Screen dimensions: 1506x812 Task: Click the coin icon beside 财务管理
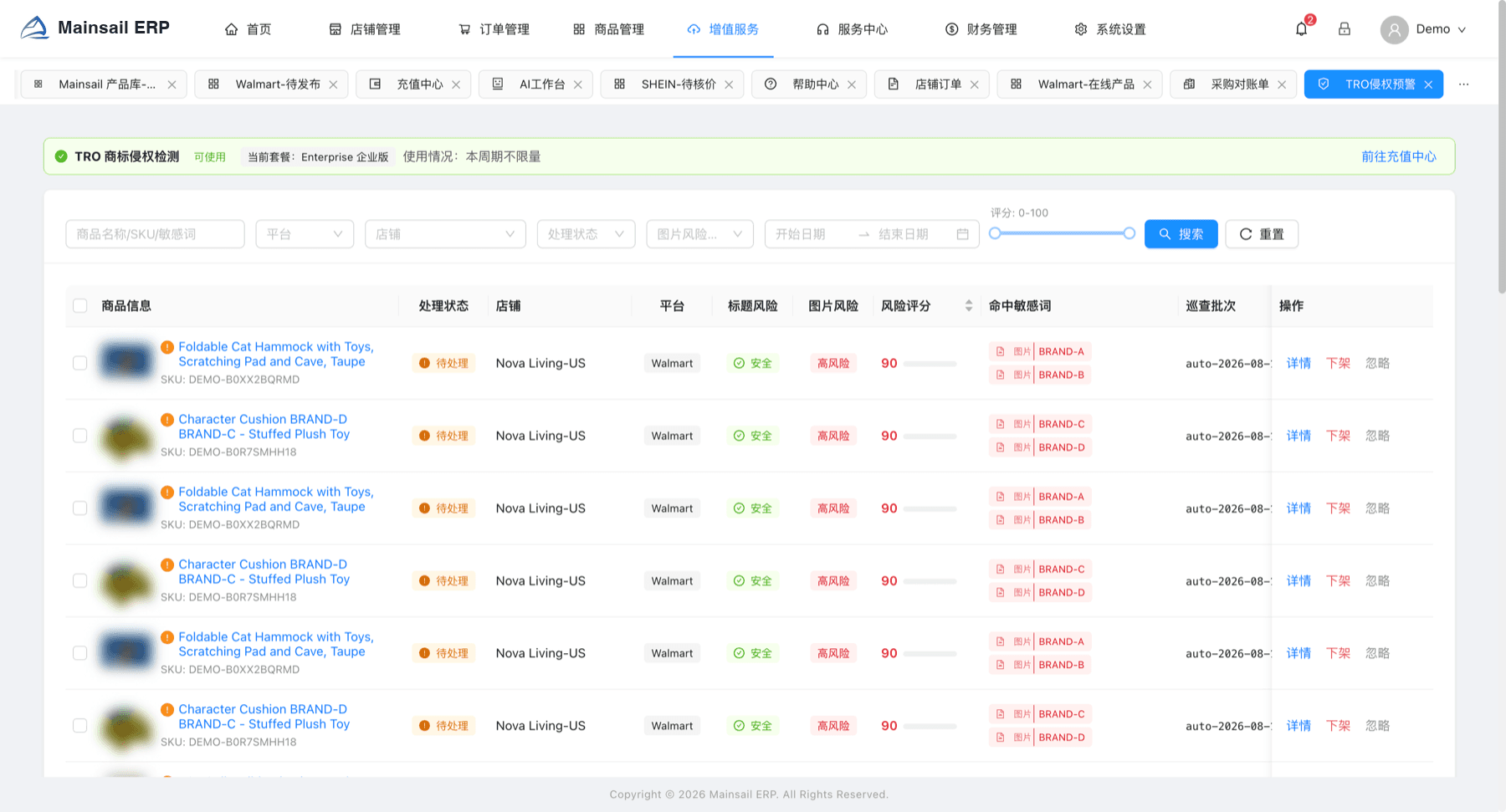coord(952,29)
